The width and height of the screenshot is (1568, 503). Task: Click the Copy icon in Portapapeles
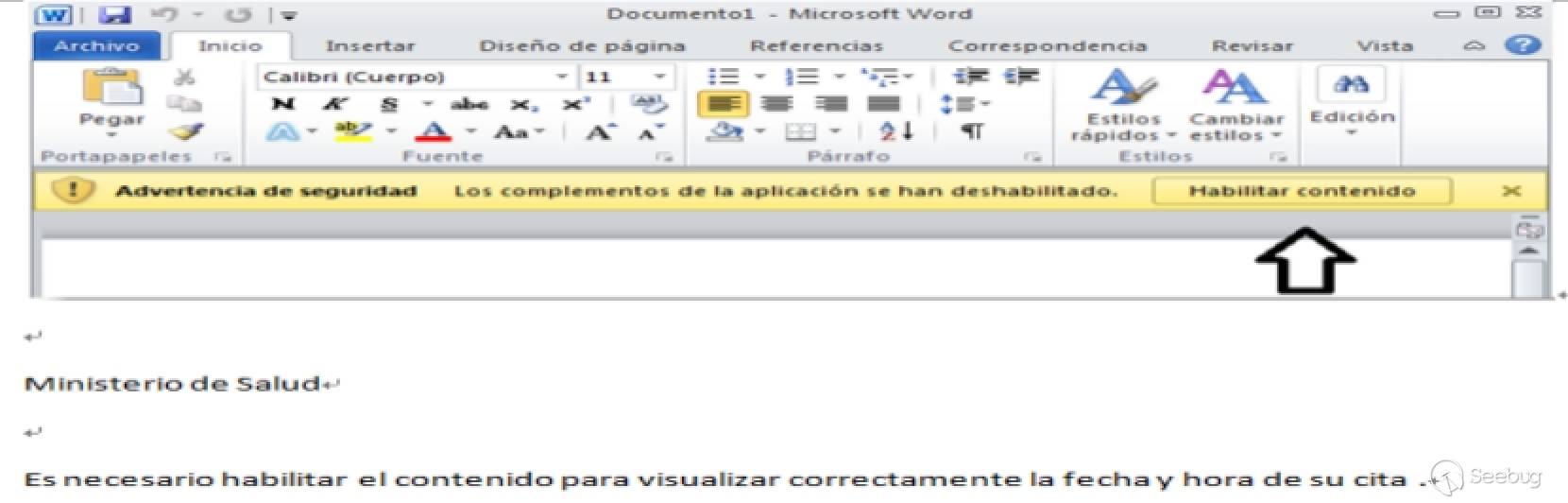click(x=185, y=104)
